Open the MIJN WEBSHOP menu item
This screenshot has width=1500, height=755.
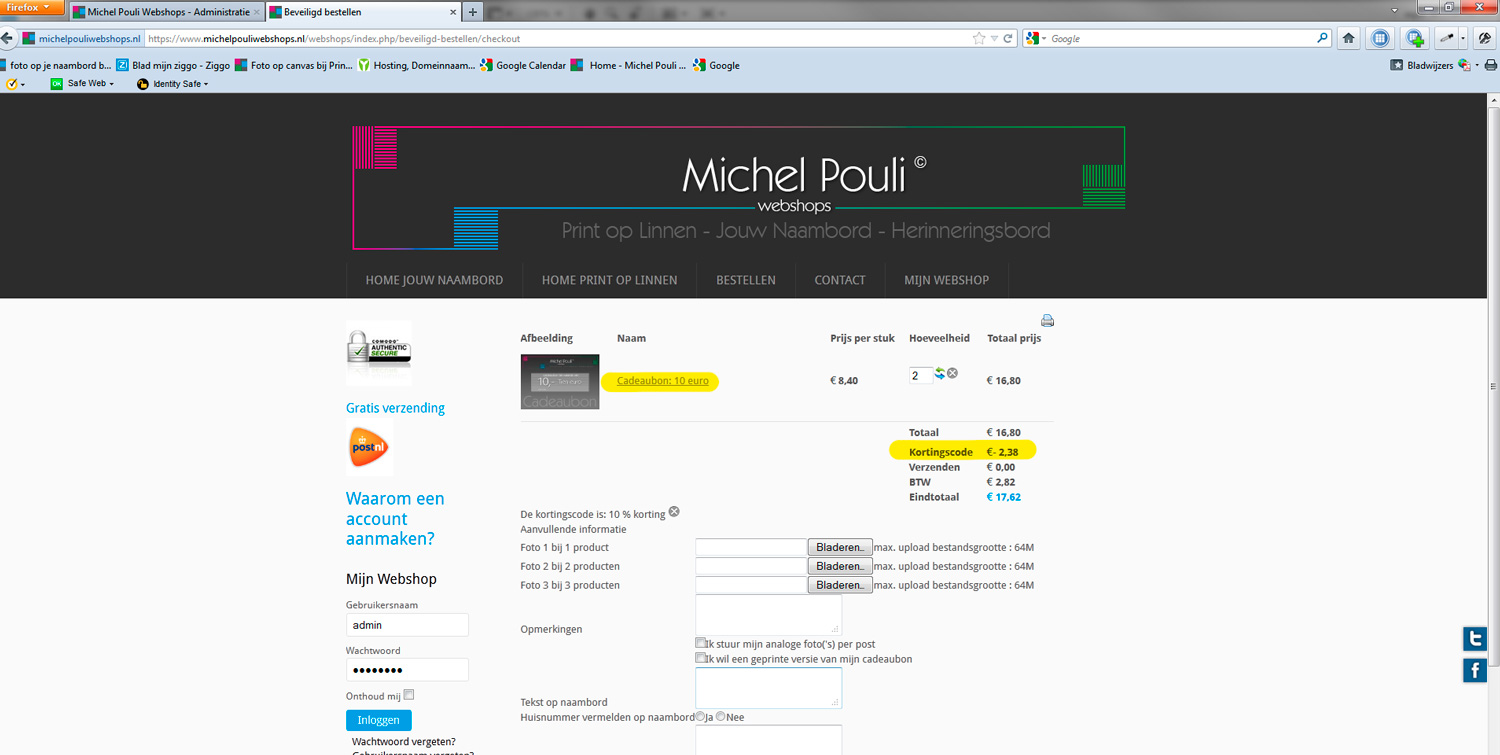pyautogui.click(x=947, y=280)
